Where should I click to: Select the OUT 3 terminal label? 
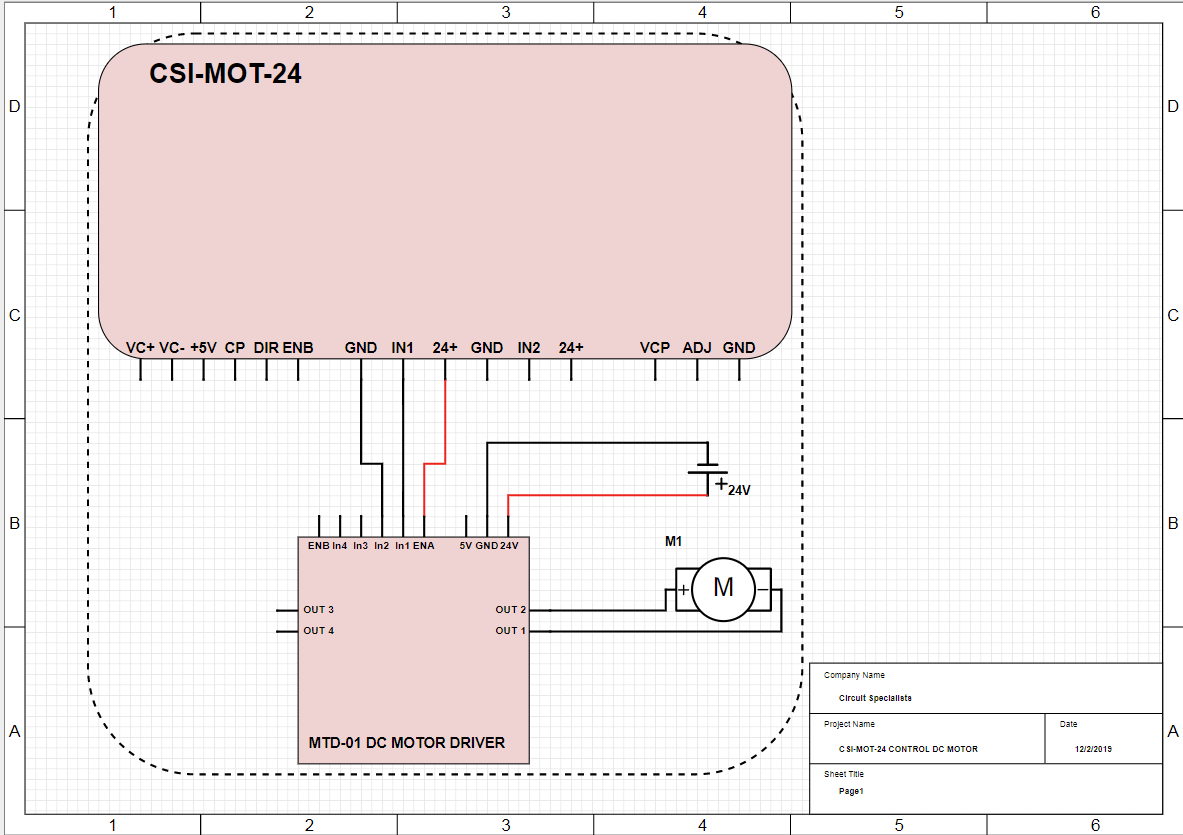tap(318, 609)
